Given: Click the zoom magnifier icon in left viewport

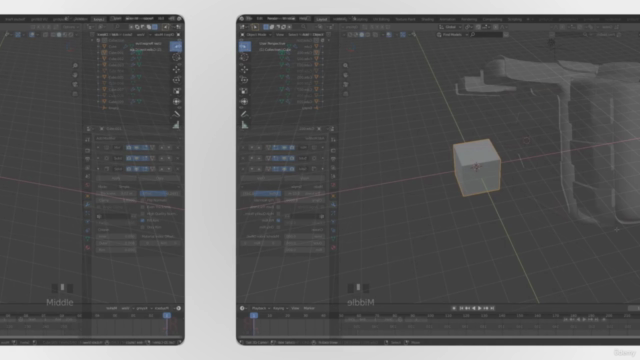Looking at the screenshot, I should click(x=75, y=65).
